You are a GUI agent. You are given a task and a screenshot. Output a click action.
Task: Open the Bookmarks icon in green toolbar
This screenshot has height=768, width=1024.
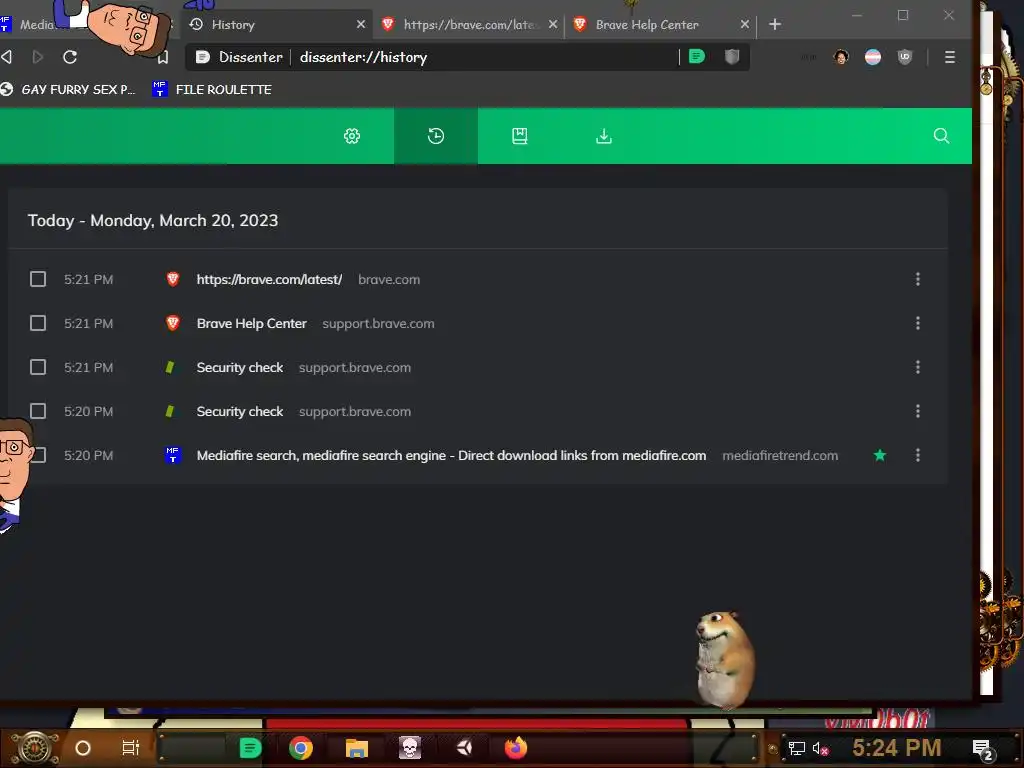point(520,136)
